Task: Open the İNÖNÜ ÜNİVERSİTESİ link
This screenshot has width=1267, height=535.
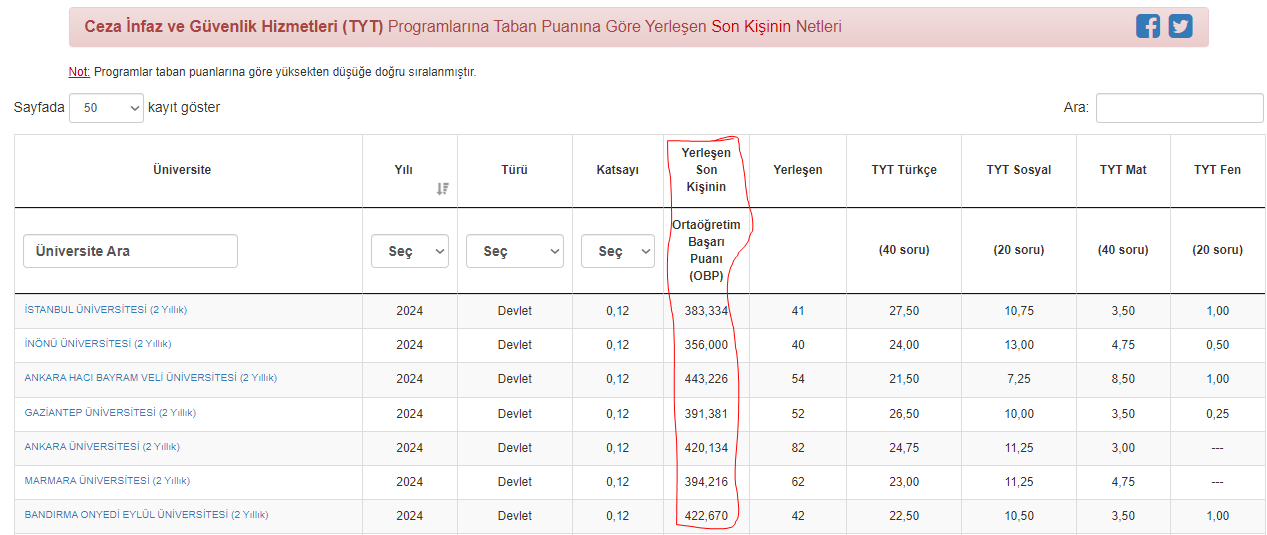Action: (98, 344)
